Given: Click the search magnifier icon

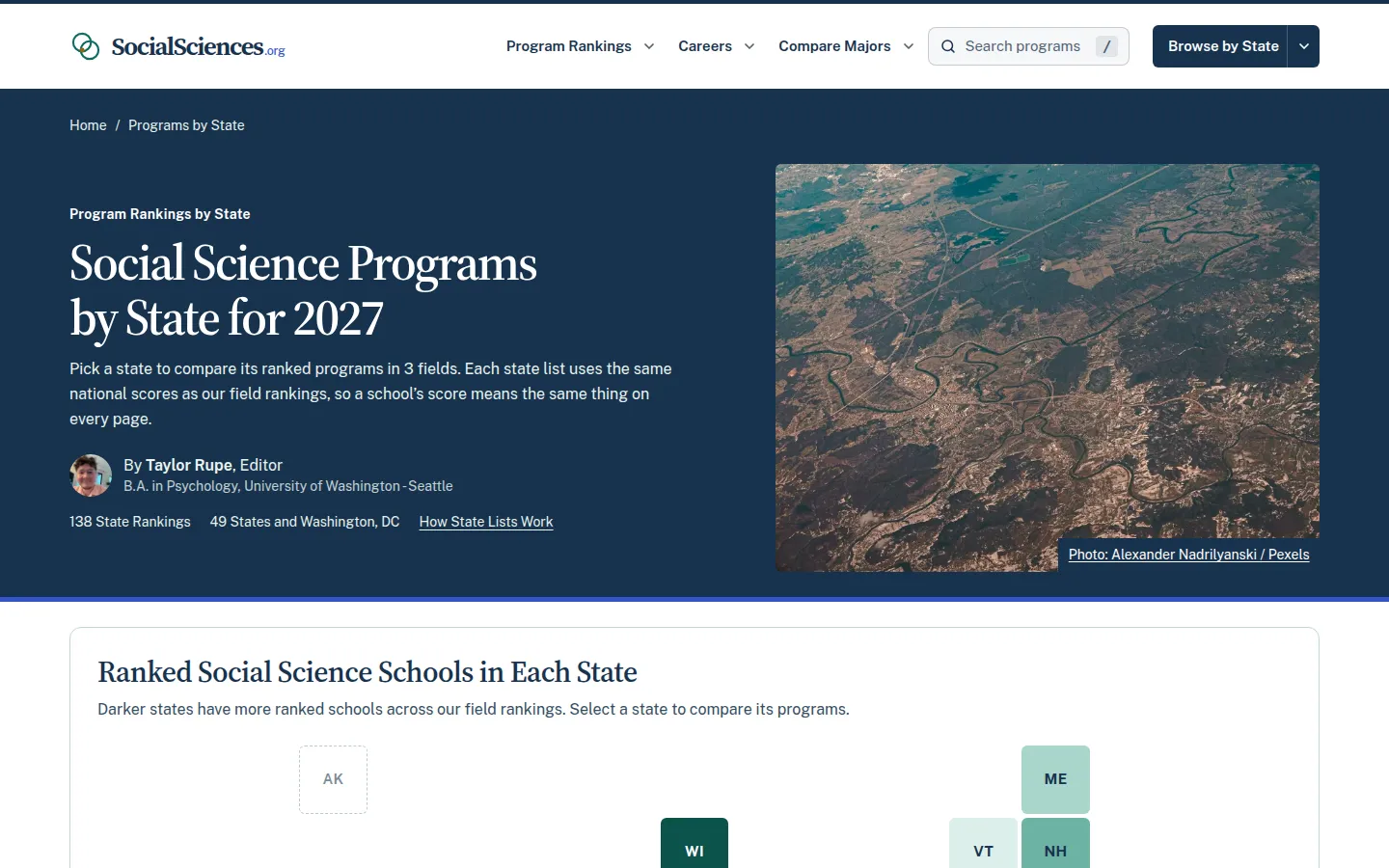Looking at the screenshot, I should pos(948,46).
